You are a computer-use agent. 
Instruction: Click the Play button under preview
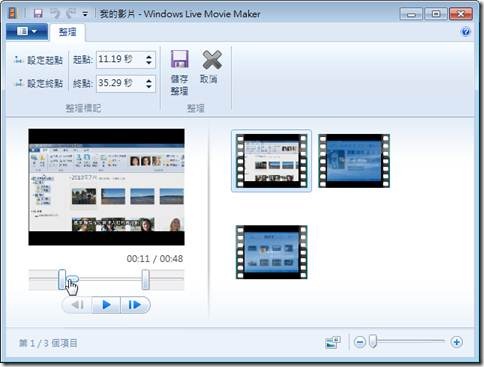[x=106, y=305]
